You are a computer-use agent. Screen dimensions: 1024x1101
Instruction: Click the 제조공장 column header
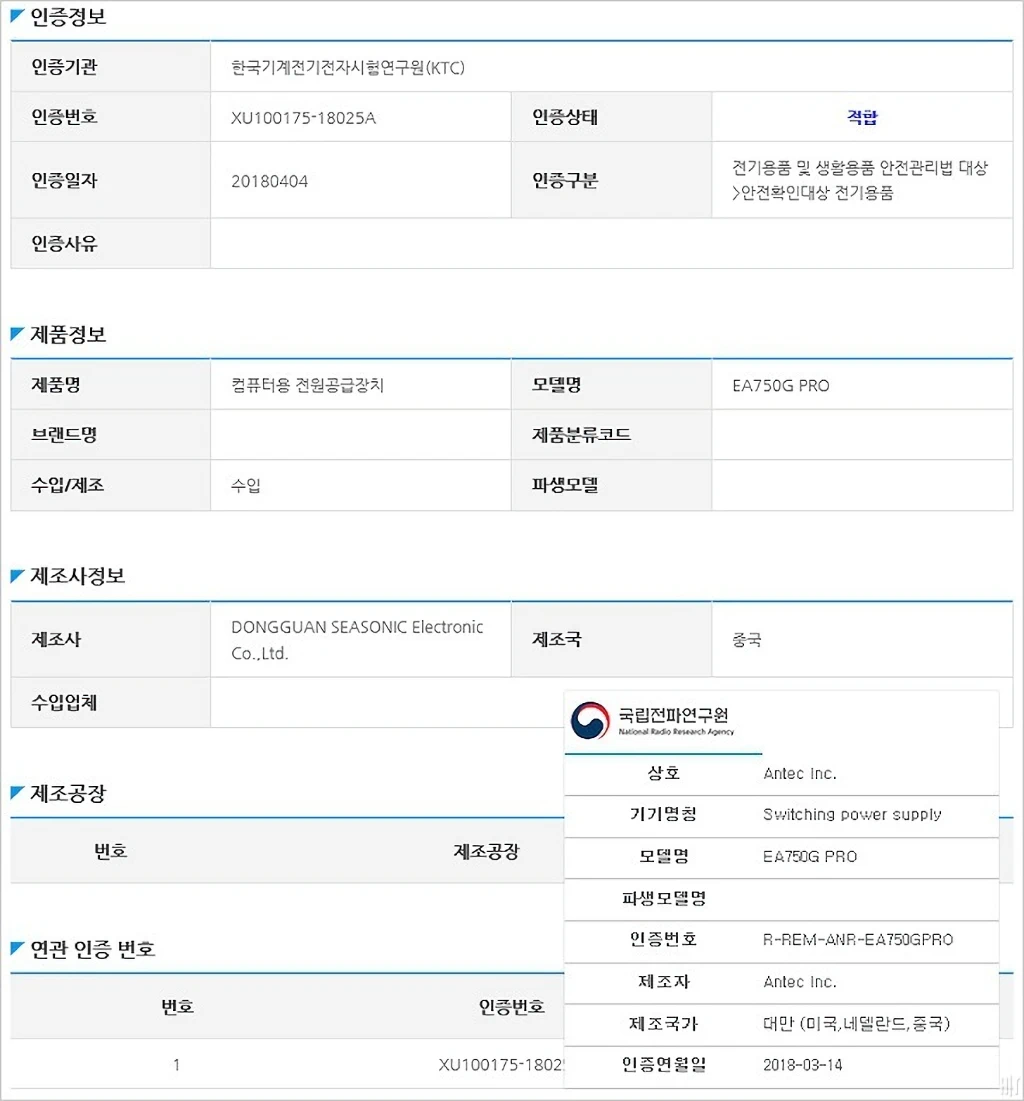click(x=486, y=851)
